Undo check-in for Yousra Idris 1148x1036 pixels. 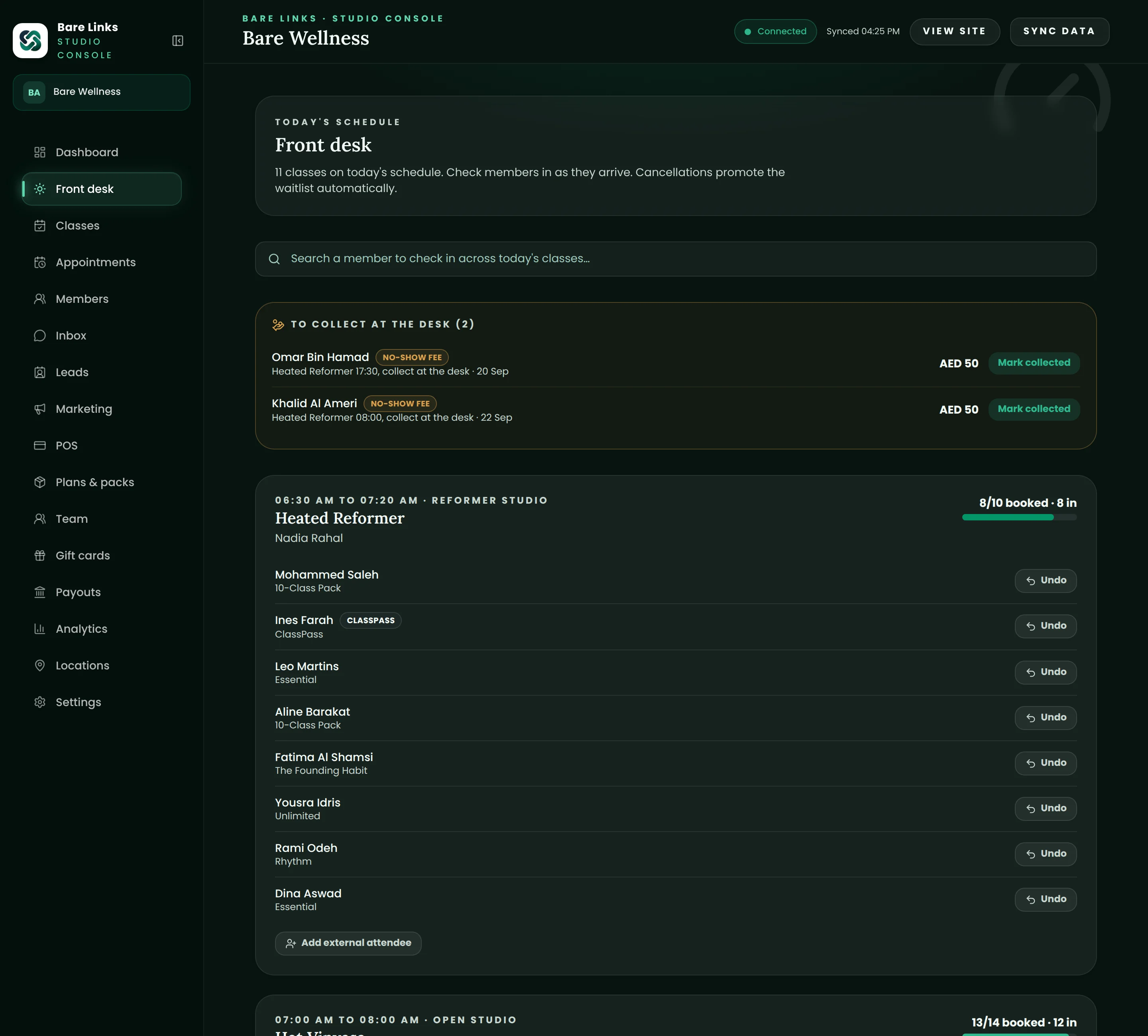1046,808
